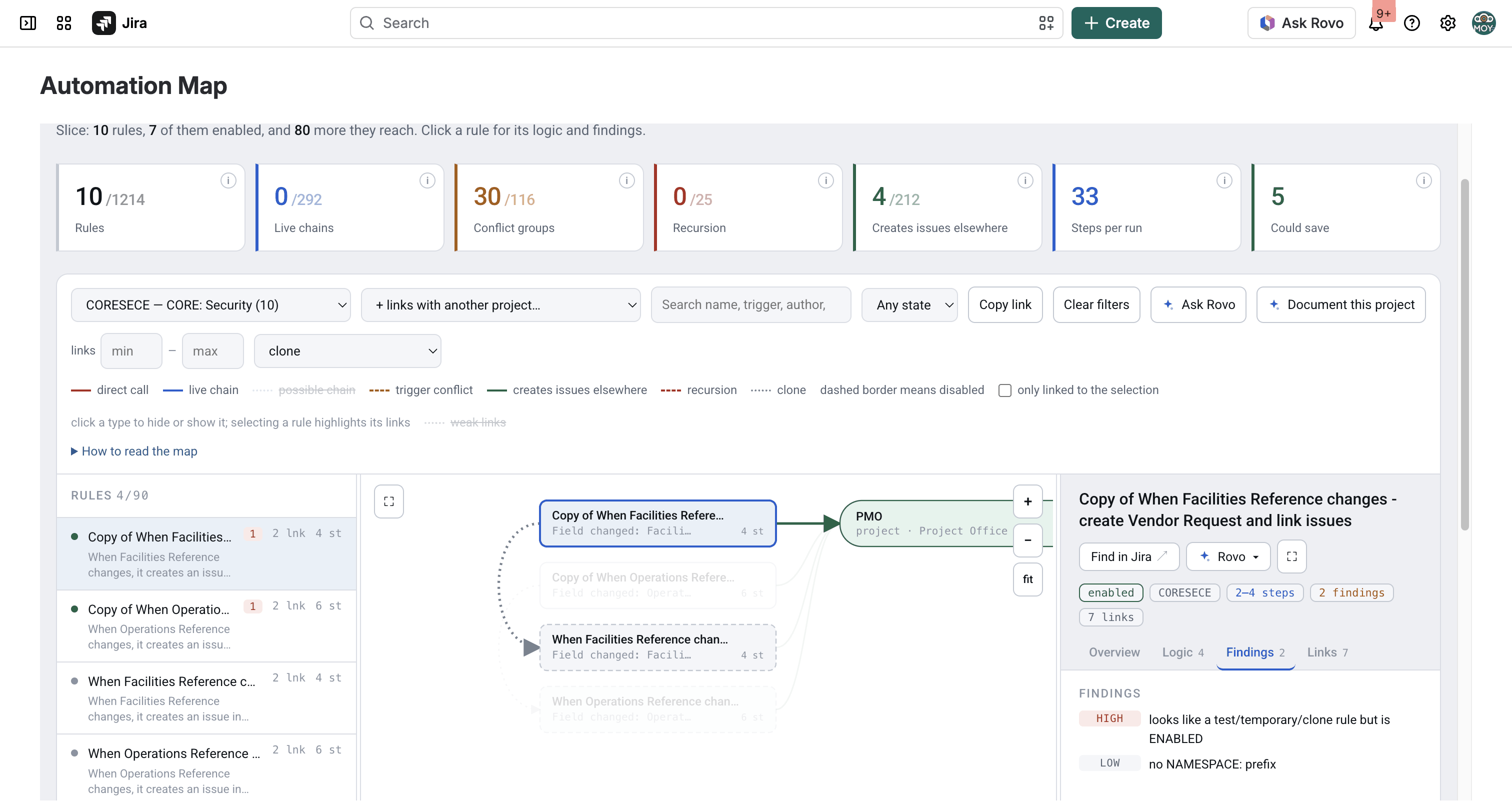This screenshot has width=1512, height=803.
Task: Toggle creates issues elsewhere legend item
Action: click(567, 390)
